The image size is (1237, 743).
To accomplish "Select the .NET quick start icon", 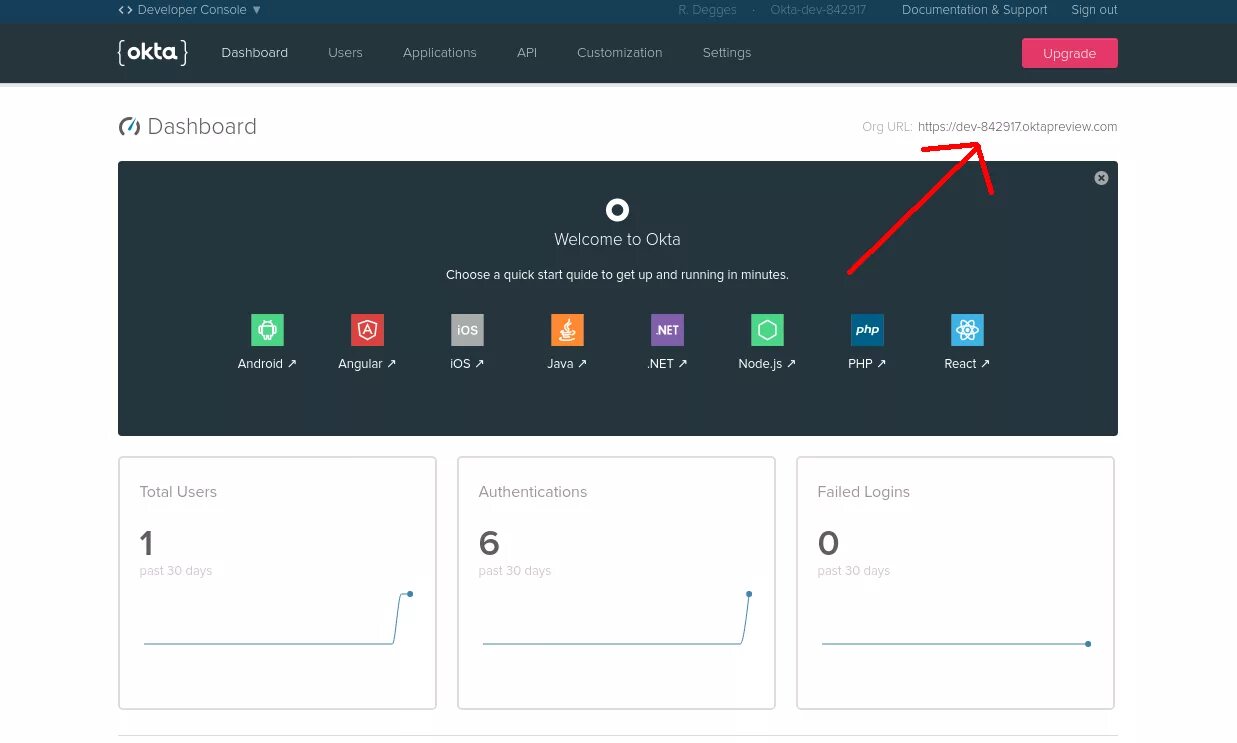I will coord(667,329).
